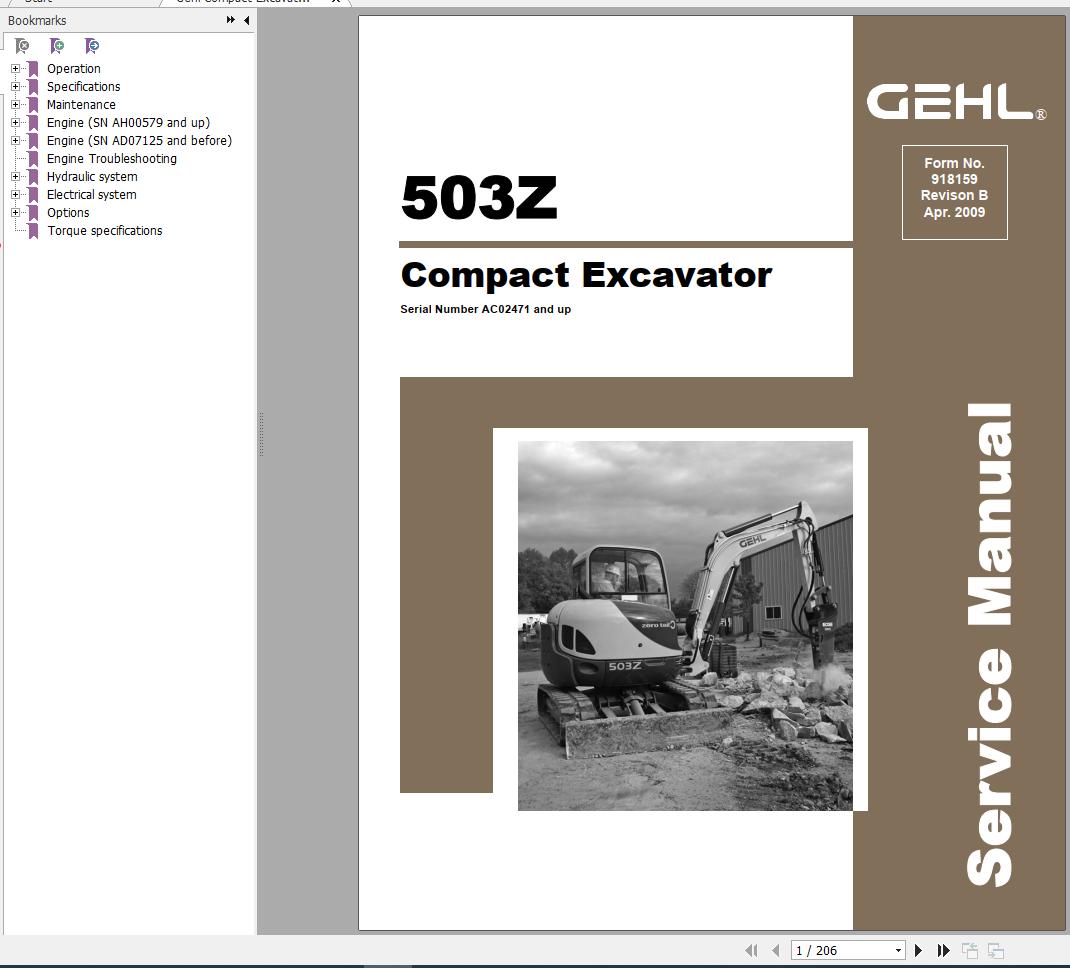Expand the Electrical system bookmark

pos(14,194)
